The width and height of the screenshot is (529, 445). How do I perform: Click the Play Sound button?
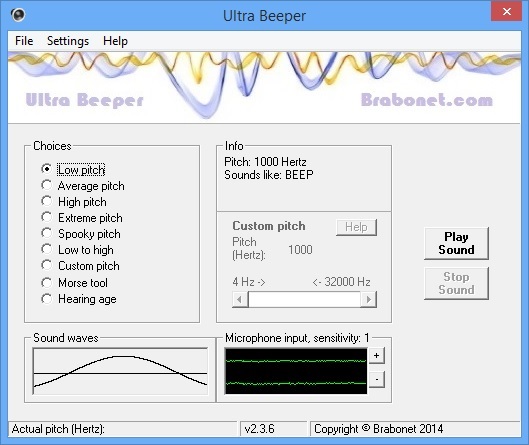coord(456,243)
